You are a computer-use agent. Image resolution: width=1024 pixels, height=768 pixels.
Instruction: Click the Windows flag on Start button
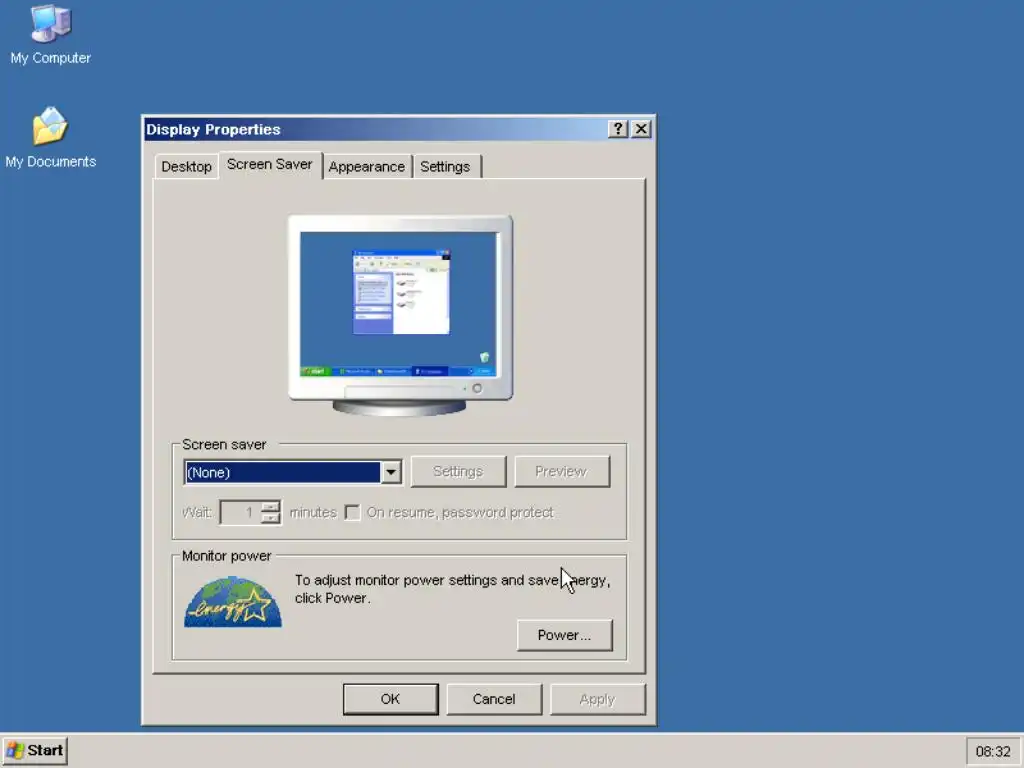click(x=14, y=750)
